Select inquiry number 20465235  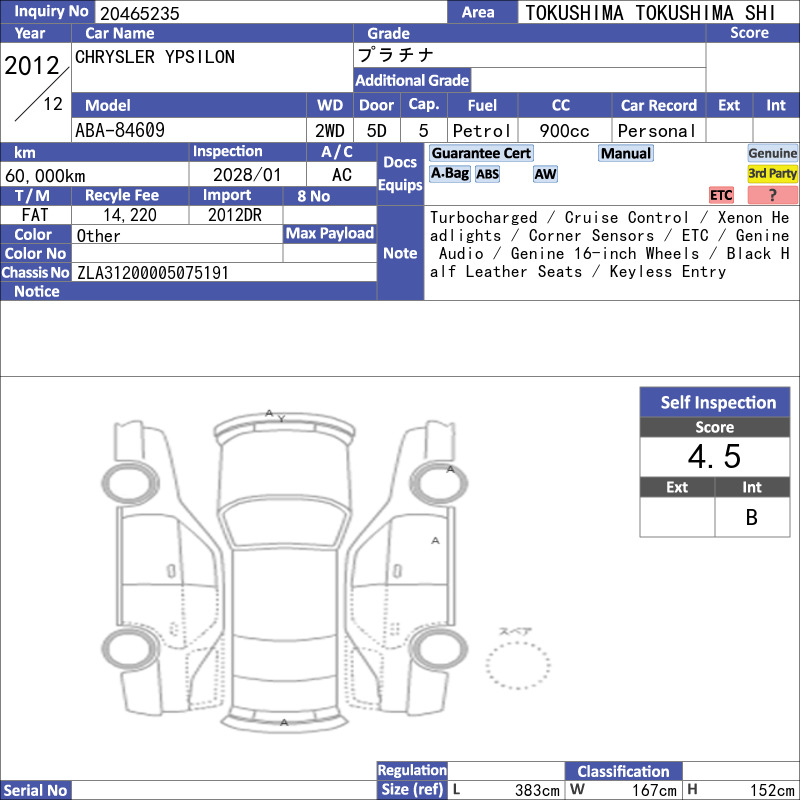coord(140,13)
